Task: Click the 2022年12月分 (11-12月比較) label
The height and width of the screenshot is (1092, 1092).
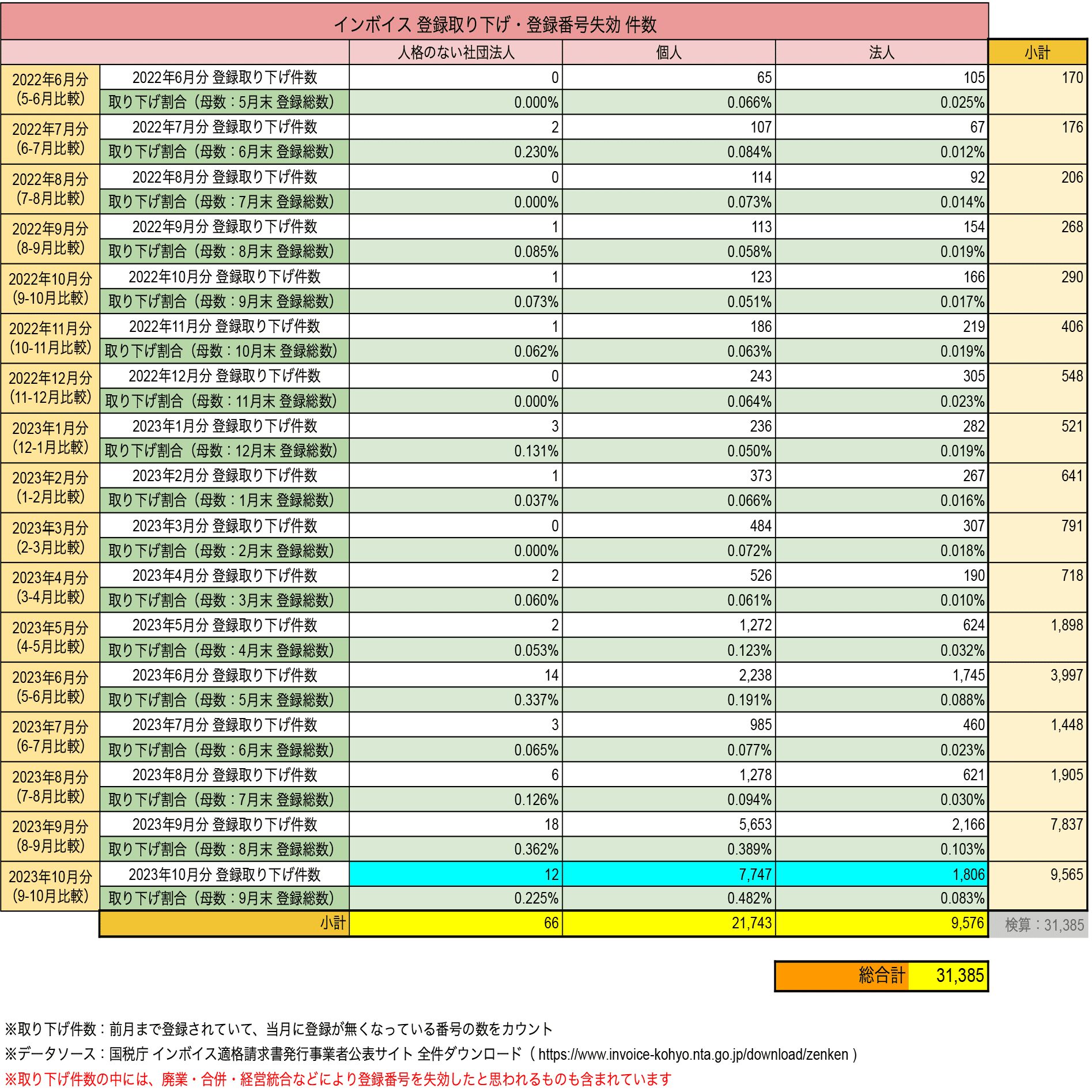Action: [x=51, y=388]
